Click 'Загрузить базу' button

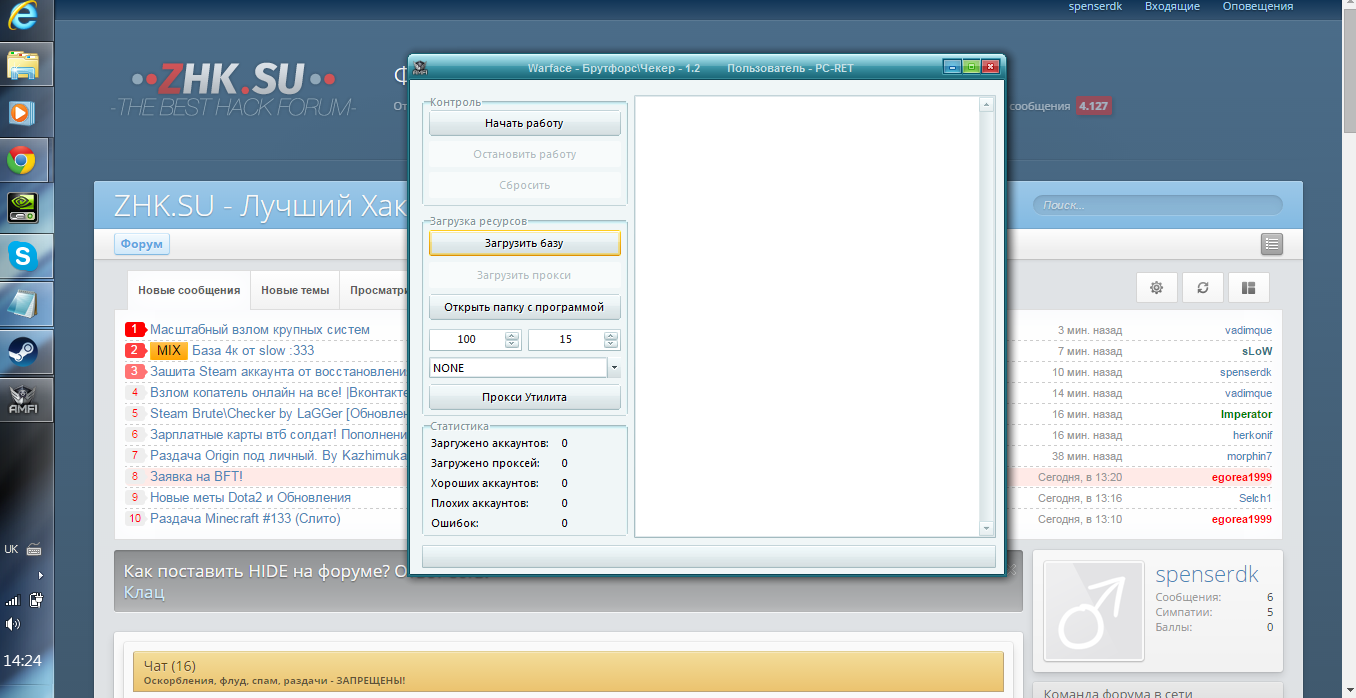(x=524, y=243)
